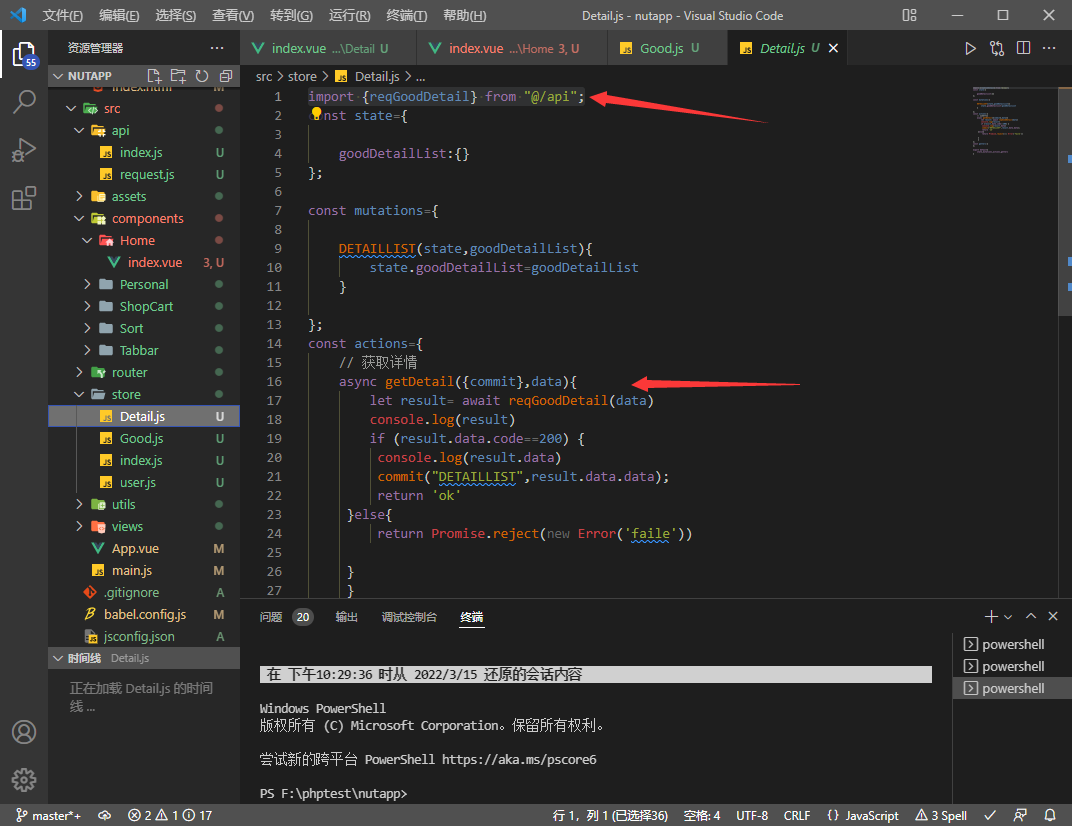Image resolution: width=1072 pixels, height=826 pixels.
Task: Expand the assets folder
Action: tap(79, 196)
